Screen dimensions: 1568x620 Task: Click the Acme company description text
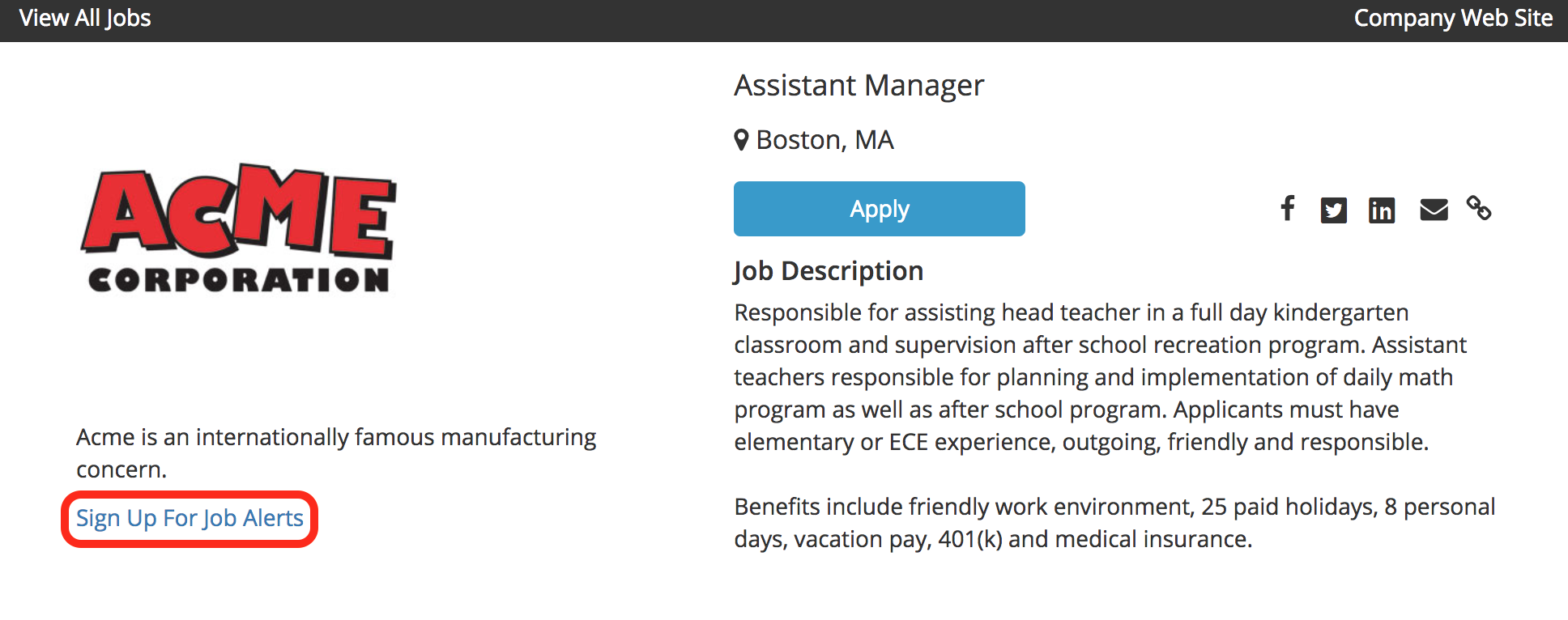tap(336, 452)
